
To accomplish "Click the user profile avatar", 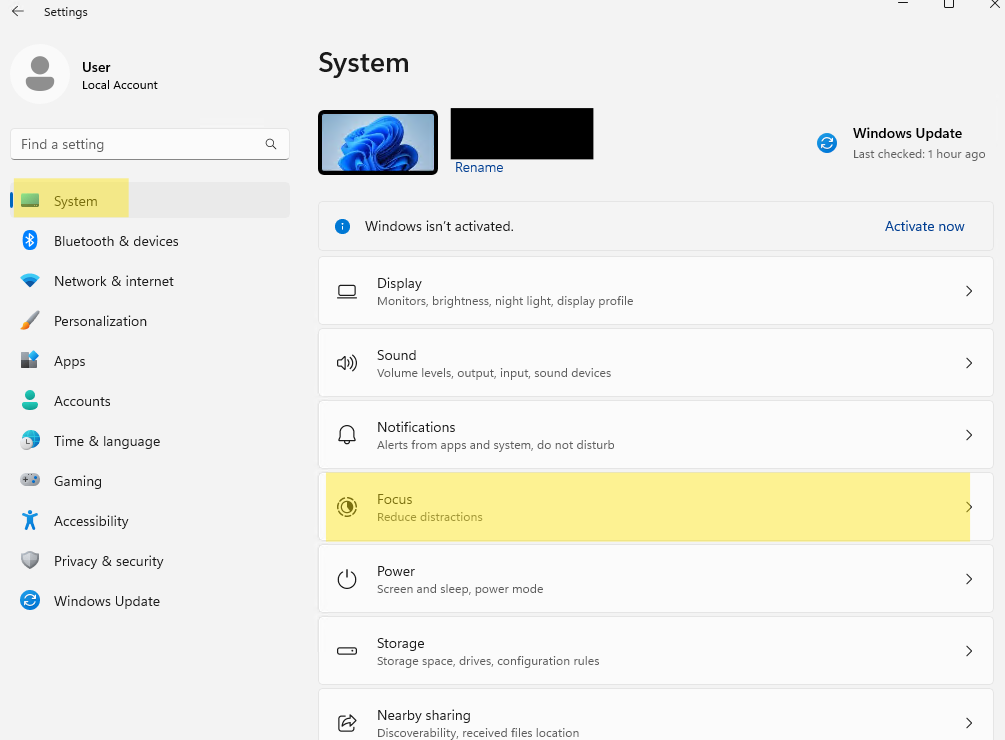I will click(40, 74).
